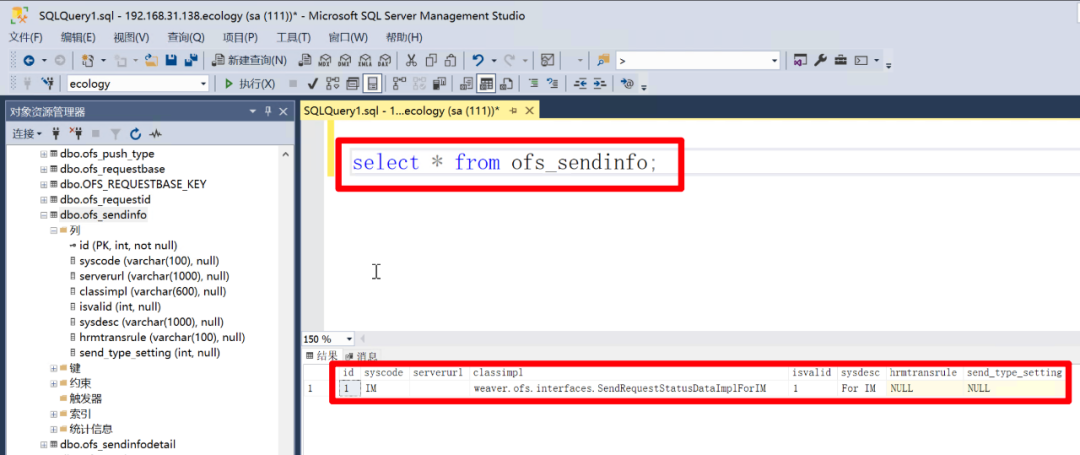Viewport: 1080px width, 455px height.
Task: Click the Save All double-floppy icon
Action: [191, 61]
